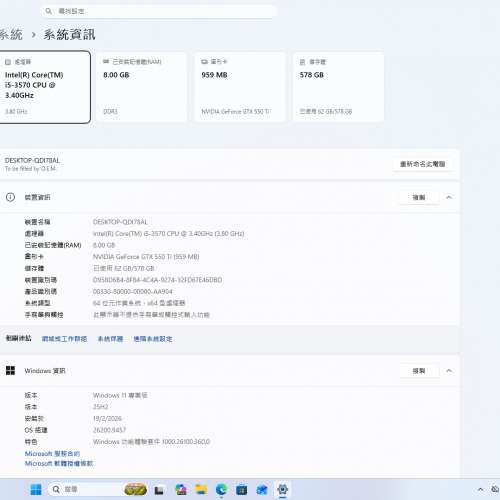Open the blue mail app on taskbar
The height and width of the screenshot is (500, 500).
(262, 489)
